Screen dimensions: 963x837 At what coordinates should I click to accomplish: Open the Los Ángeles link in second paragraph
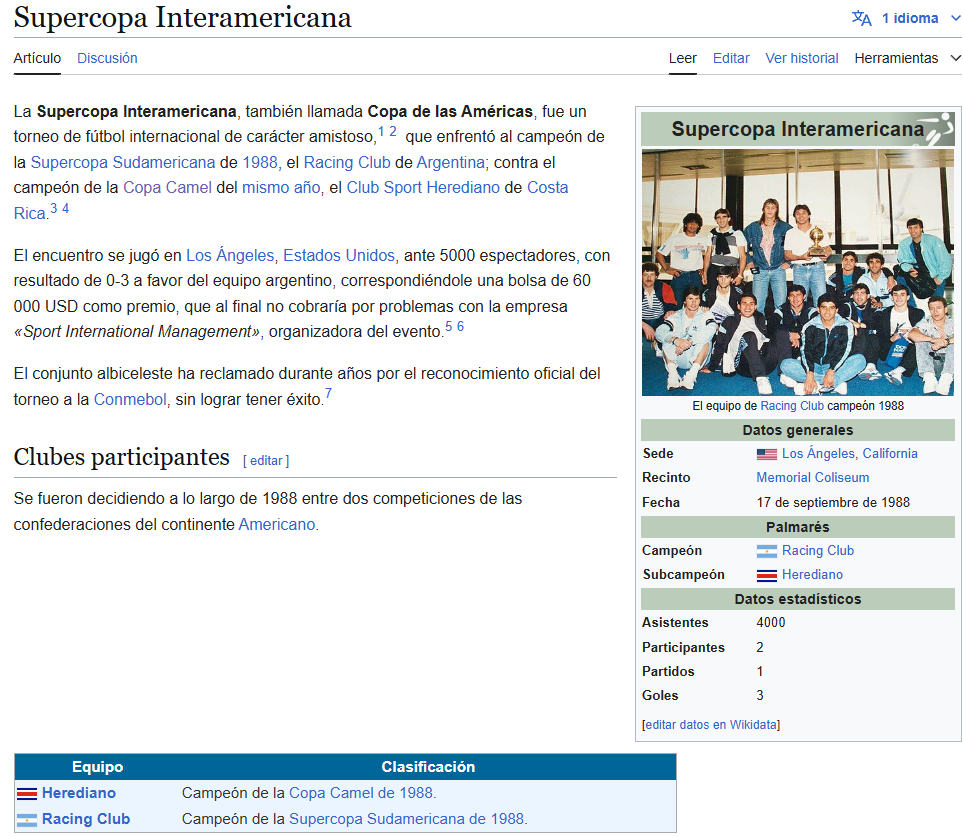[230, 255]
